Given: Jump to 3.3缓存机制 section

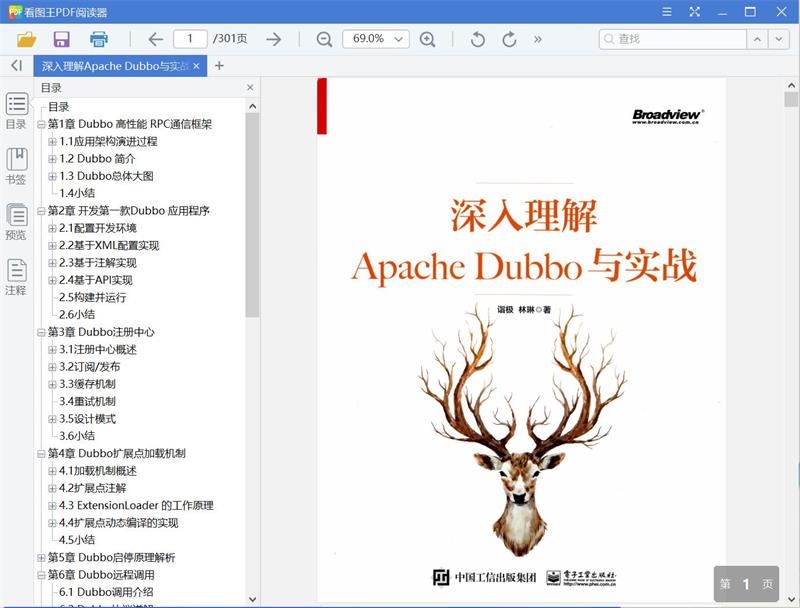Looking at the screenshot, I should pyautogui.click(x=87, y=384).
